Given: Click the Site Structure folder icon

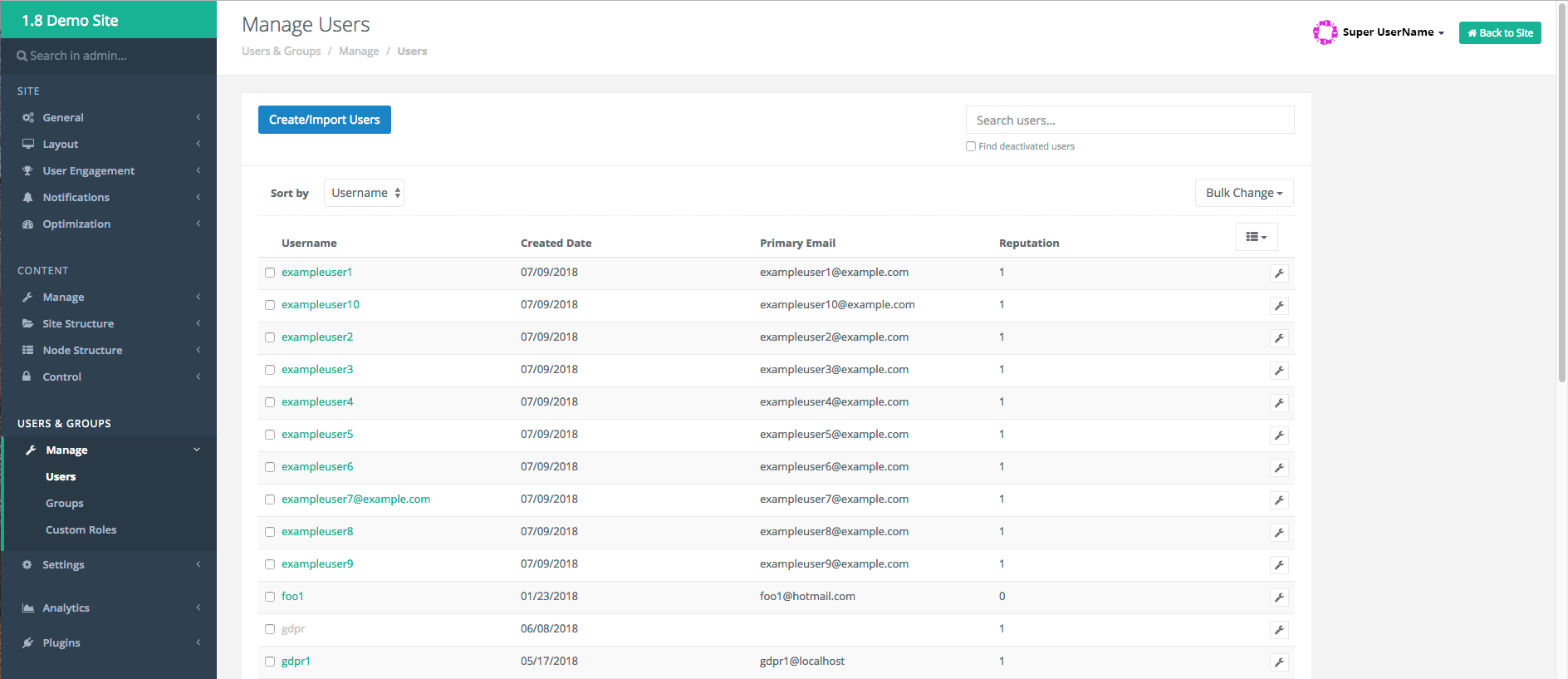Looking at the screenshot, I should [28, 323].
